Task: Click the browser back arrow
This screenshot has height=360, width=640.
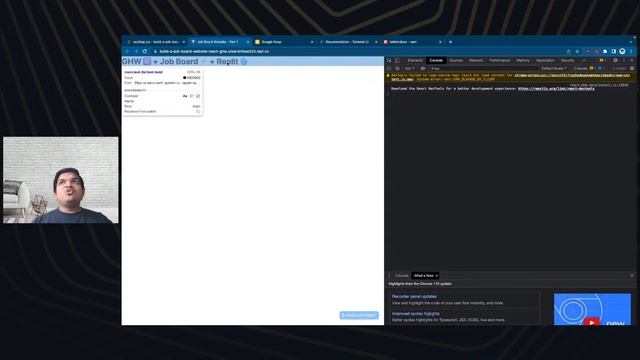Action: (x=127, y=51)
